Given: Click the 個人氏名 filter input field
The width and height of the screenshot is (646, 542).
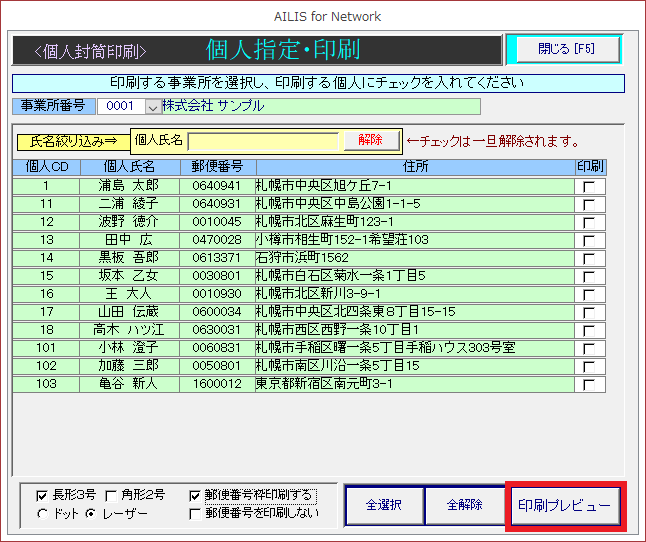Looking at the screenshot, I should [x=263, y=141].
